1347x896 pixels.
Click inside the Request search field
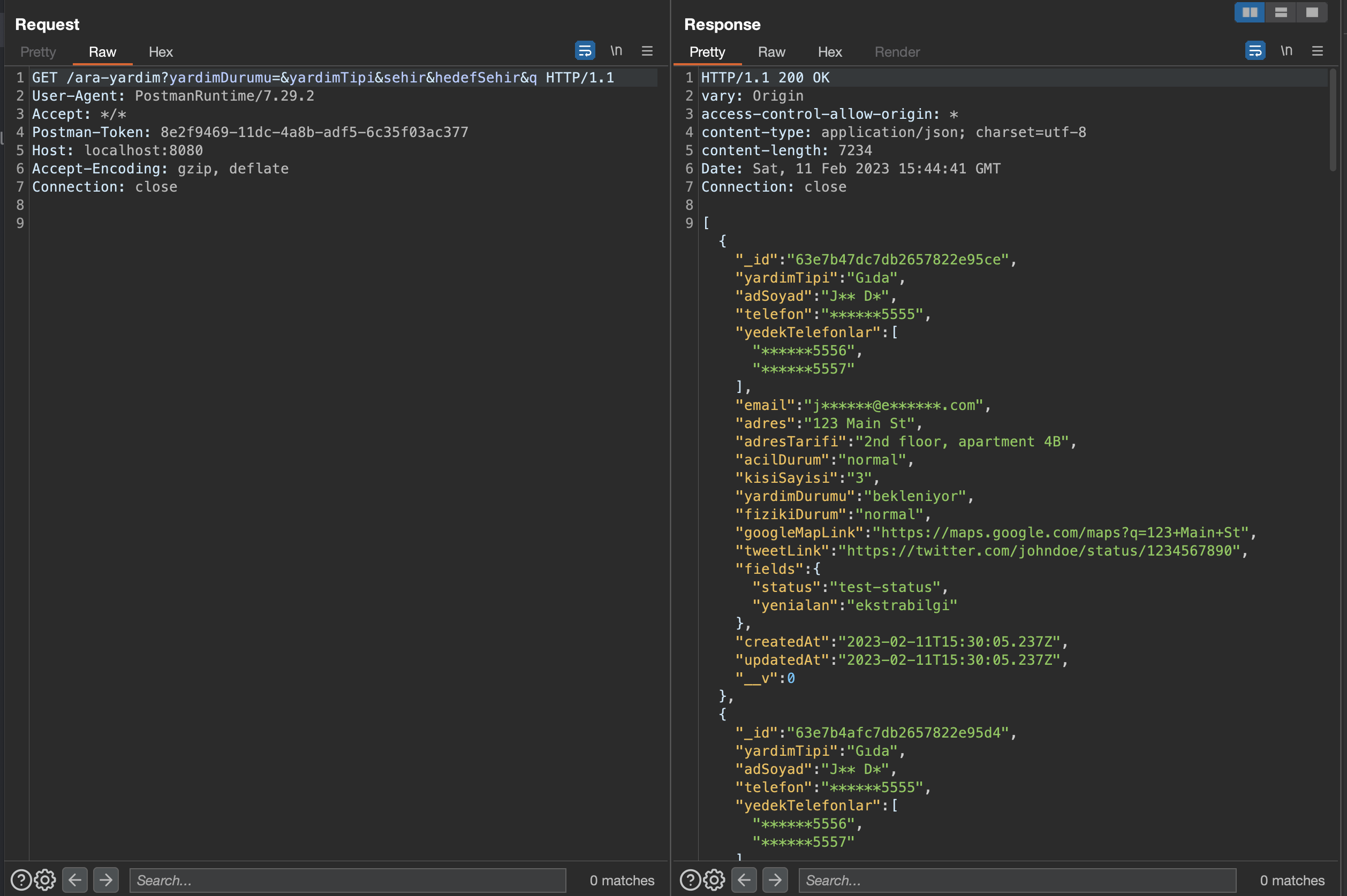[347, 880]
